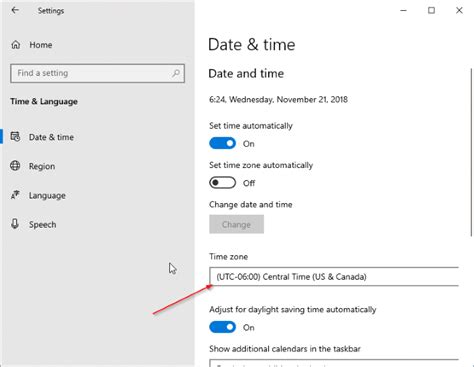Switch to Language settings
The image size is (474, 367).
coord(47,195)
